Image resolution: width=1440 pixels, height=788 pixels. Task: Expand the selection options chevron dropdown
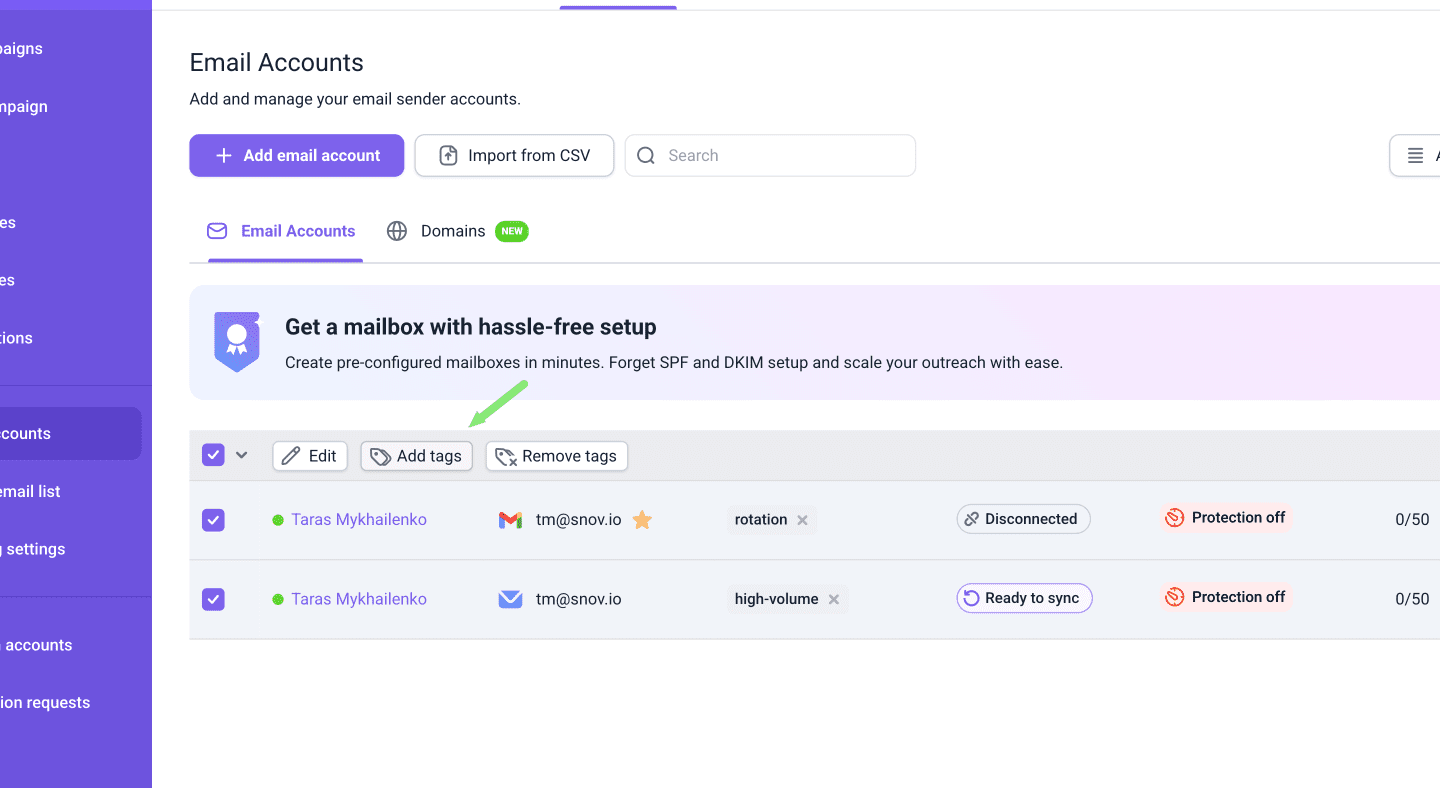[x=241, y=456]
